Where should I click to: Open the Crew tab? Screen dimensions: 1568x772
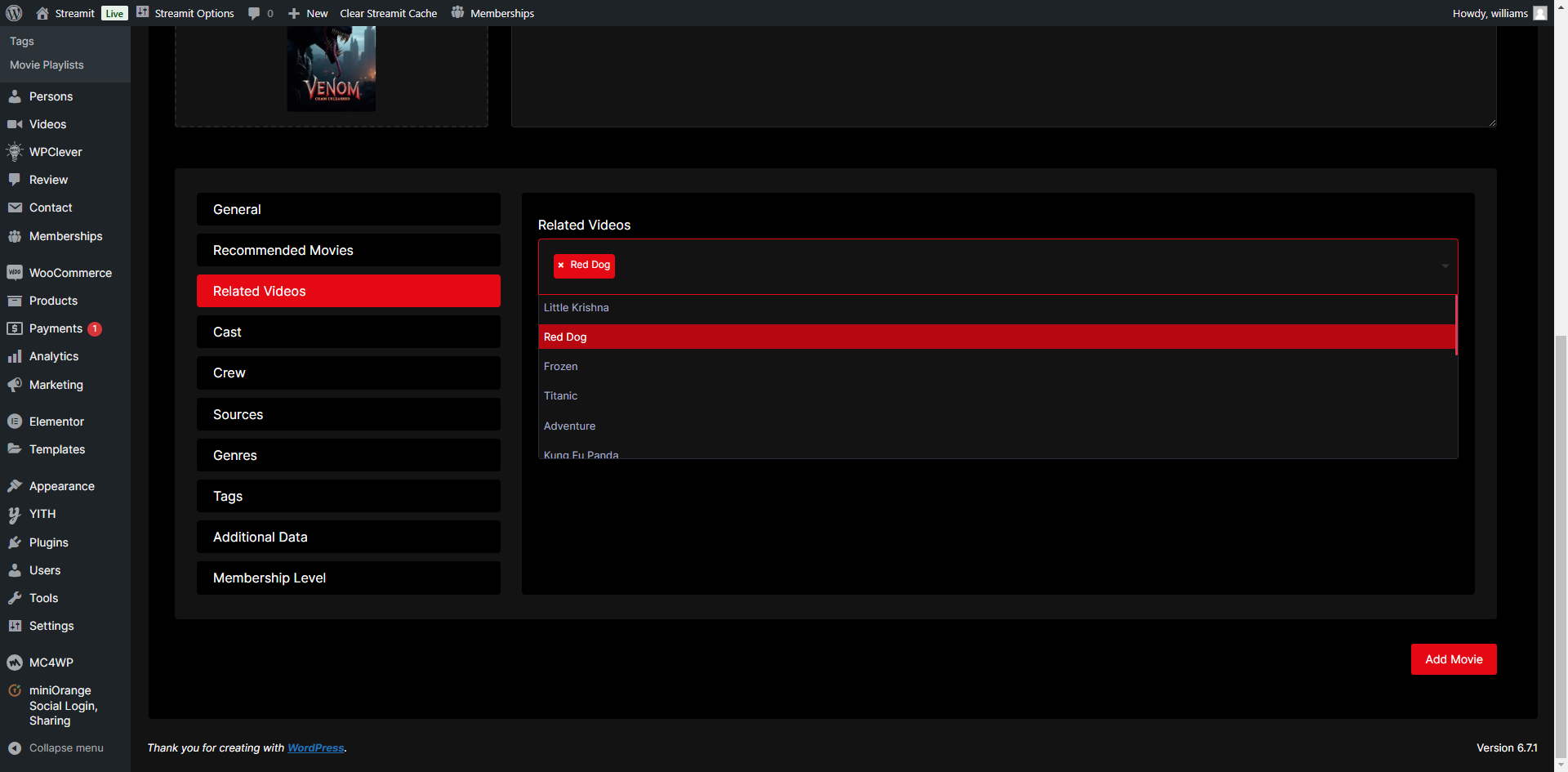pos(349,373)
